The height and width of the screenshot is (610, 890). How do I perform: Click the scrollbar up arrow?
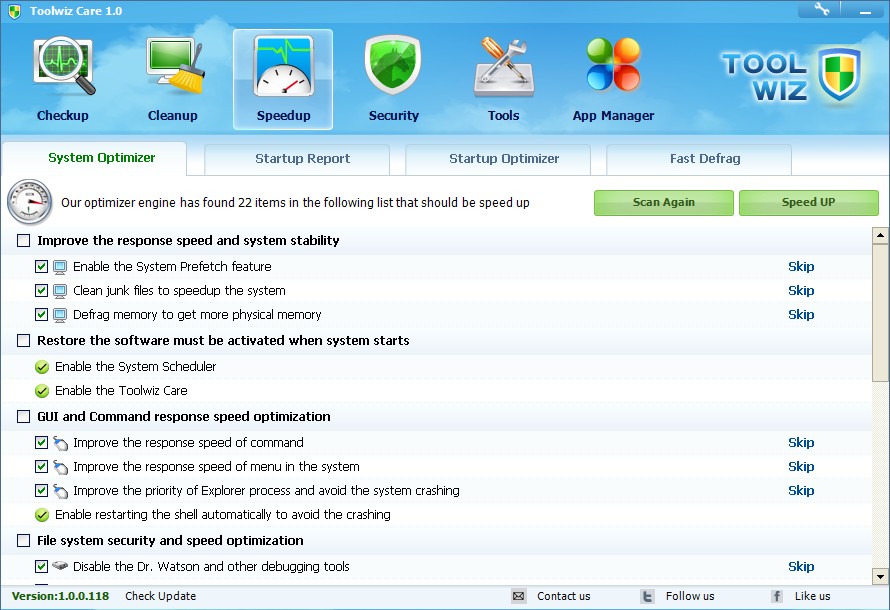tap(880, 235)
